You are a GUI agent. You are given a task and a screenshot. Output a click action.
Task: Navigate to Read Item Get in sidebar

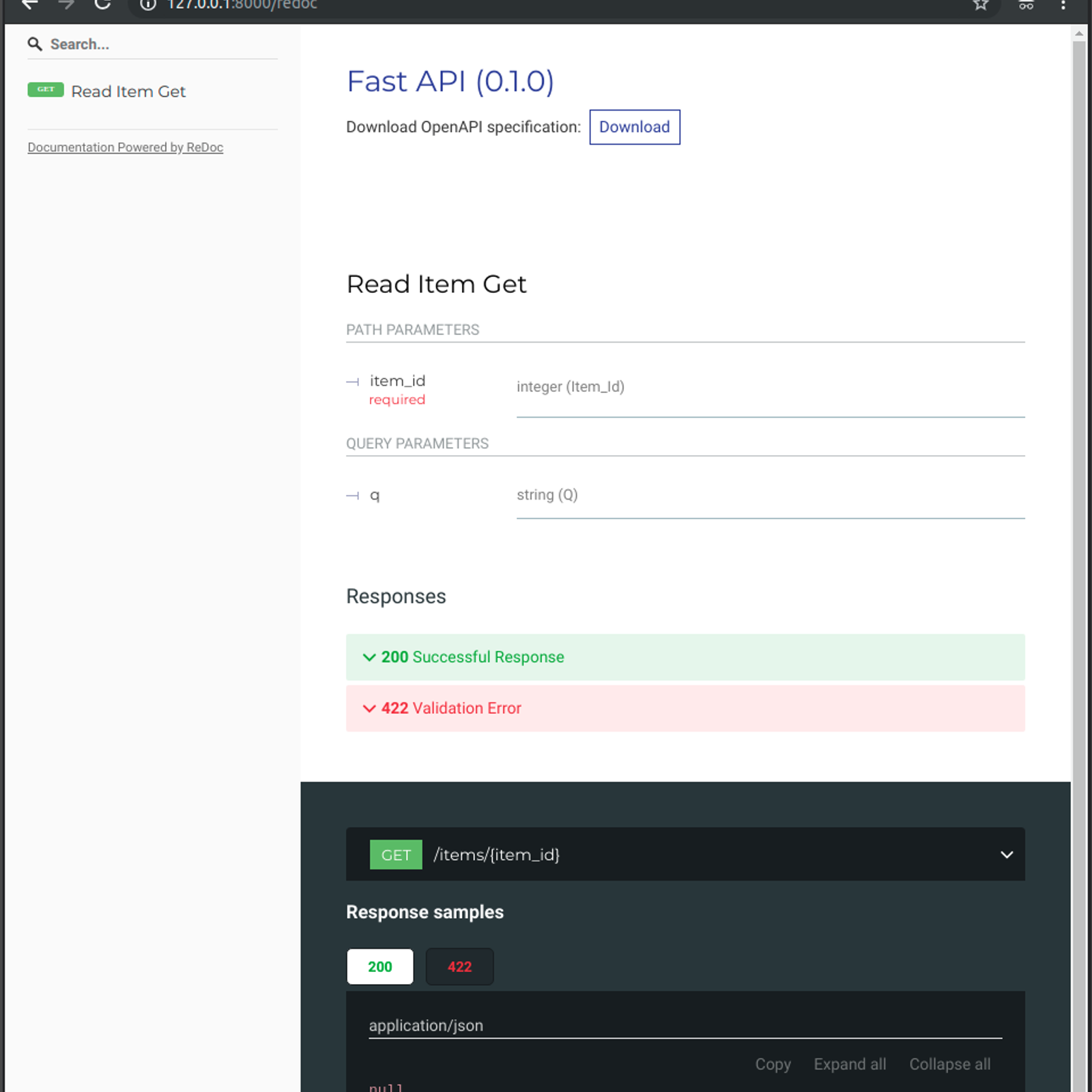[x=128, y=91]
